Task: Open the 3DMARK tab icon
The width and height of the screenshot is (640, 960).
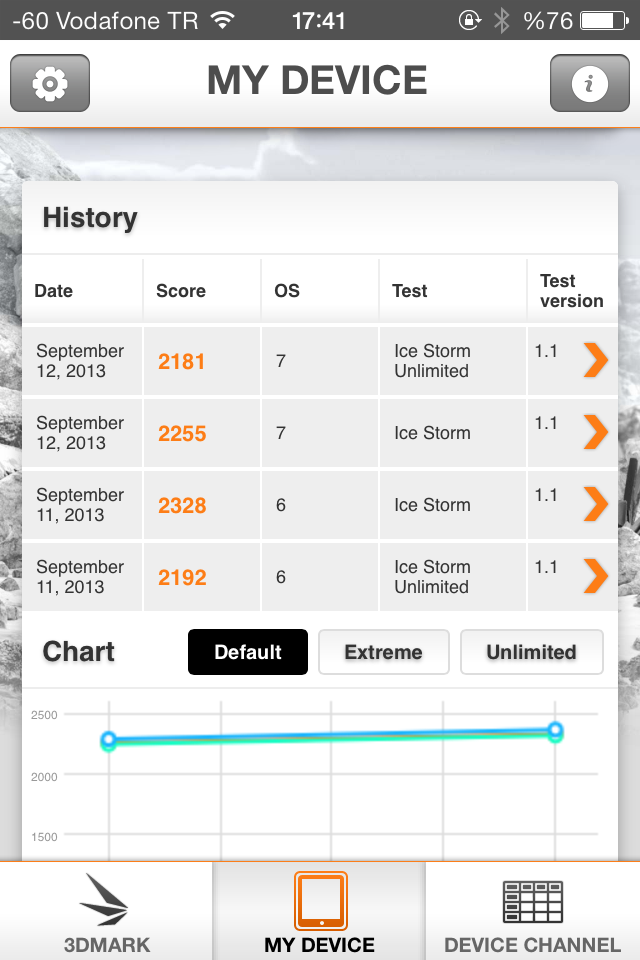Action: point(105,899)
